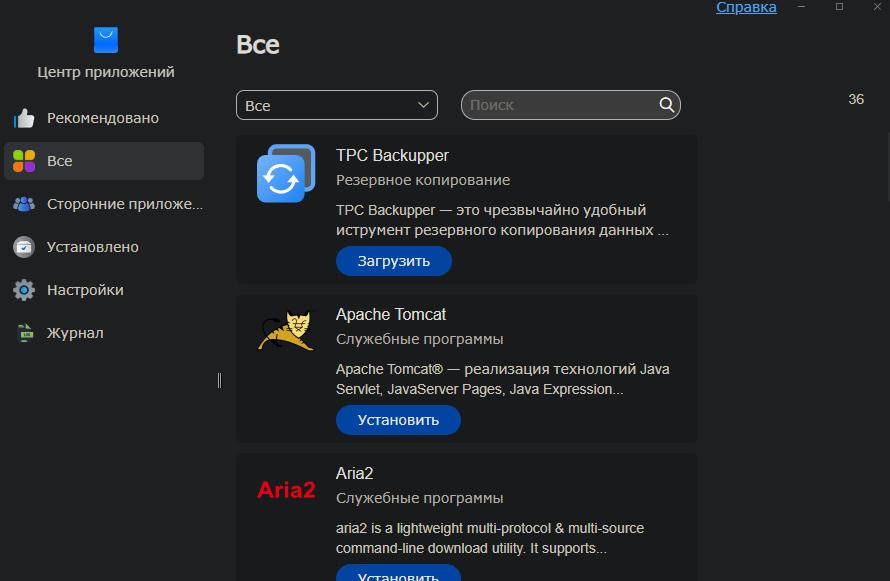Click Загрузить for TPC Backupper

click(x=394, y=261)
